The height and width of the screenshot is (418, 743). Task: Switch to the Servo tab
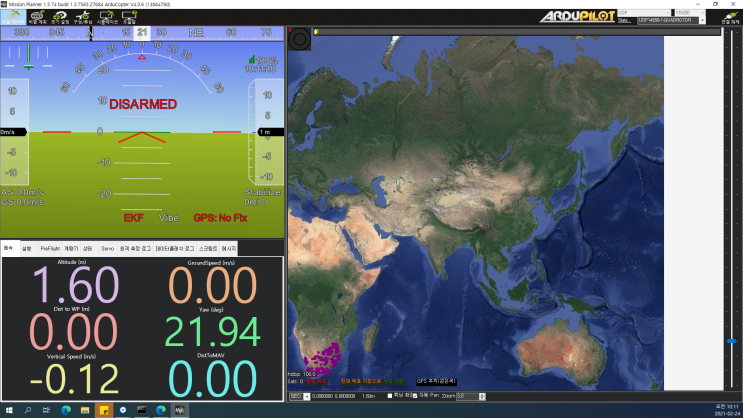106,248
